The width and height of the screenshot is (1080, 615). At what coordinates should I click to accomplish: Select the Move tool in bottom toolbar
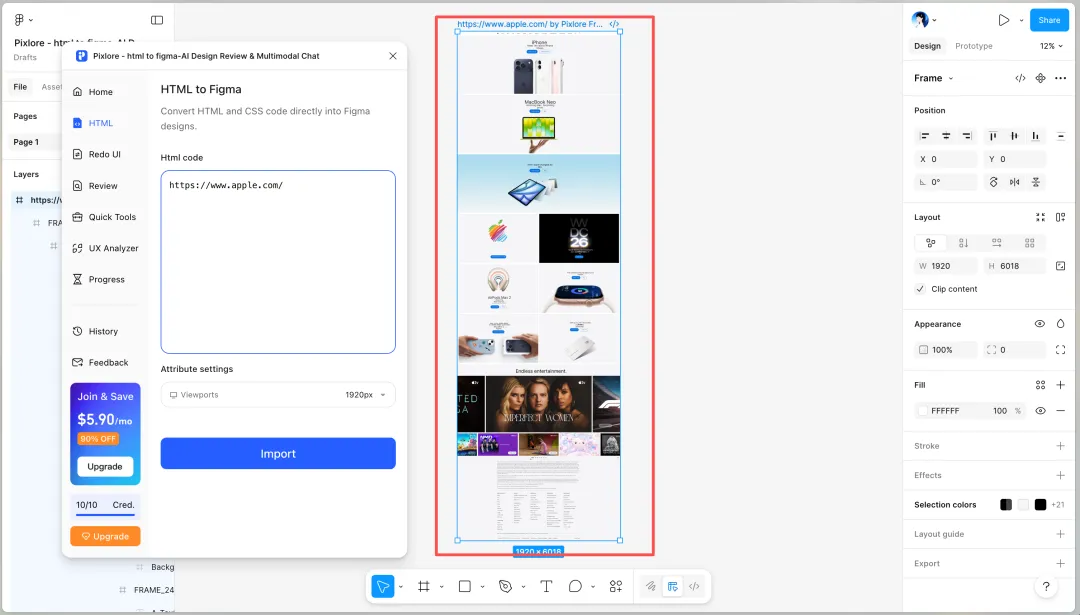tap(382, 586)
